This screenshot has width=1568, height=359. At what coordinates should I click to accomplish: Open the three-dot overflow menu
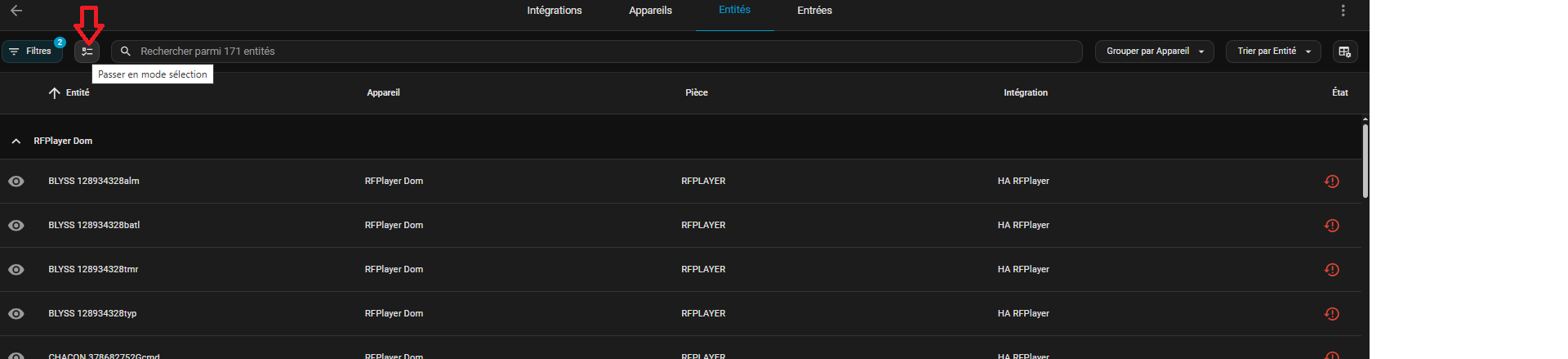(x=1343, y=11)
